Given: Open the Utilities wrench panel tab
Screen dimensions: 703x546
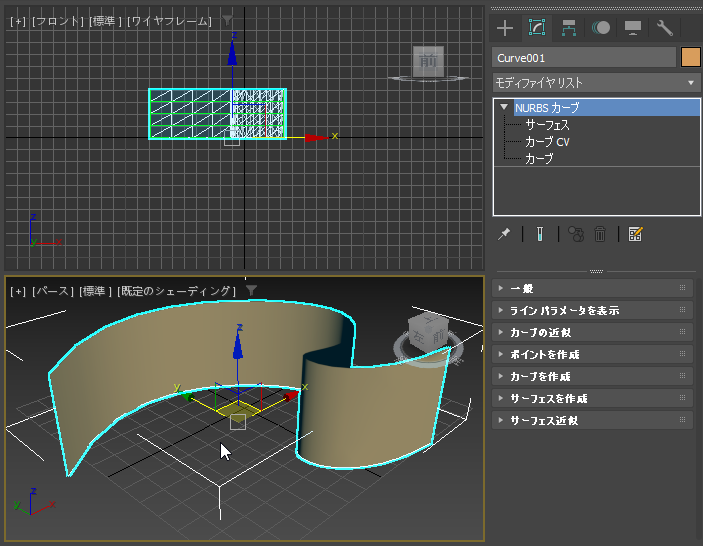Looking at the screenshot, I should click(x=664, y=28).
